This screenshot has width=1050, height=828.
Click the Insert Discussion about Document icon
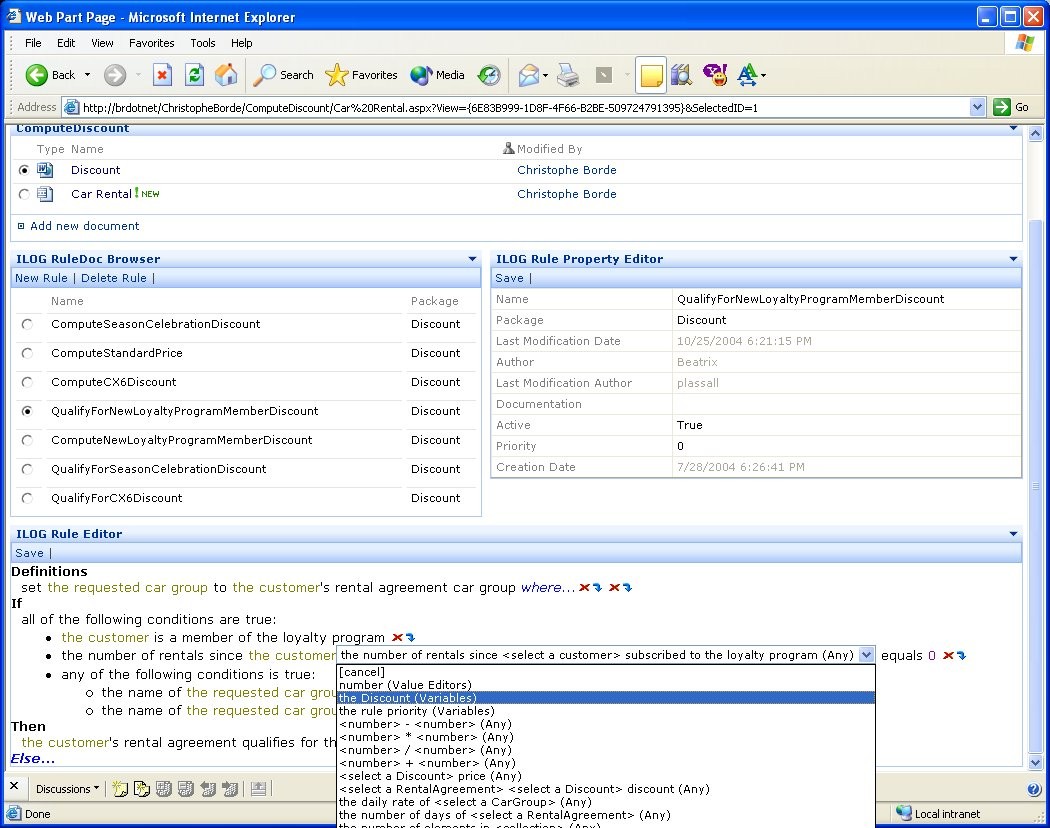(142, 789)
